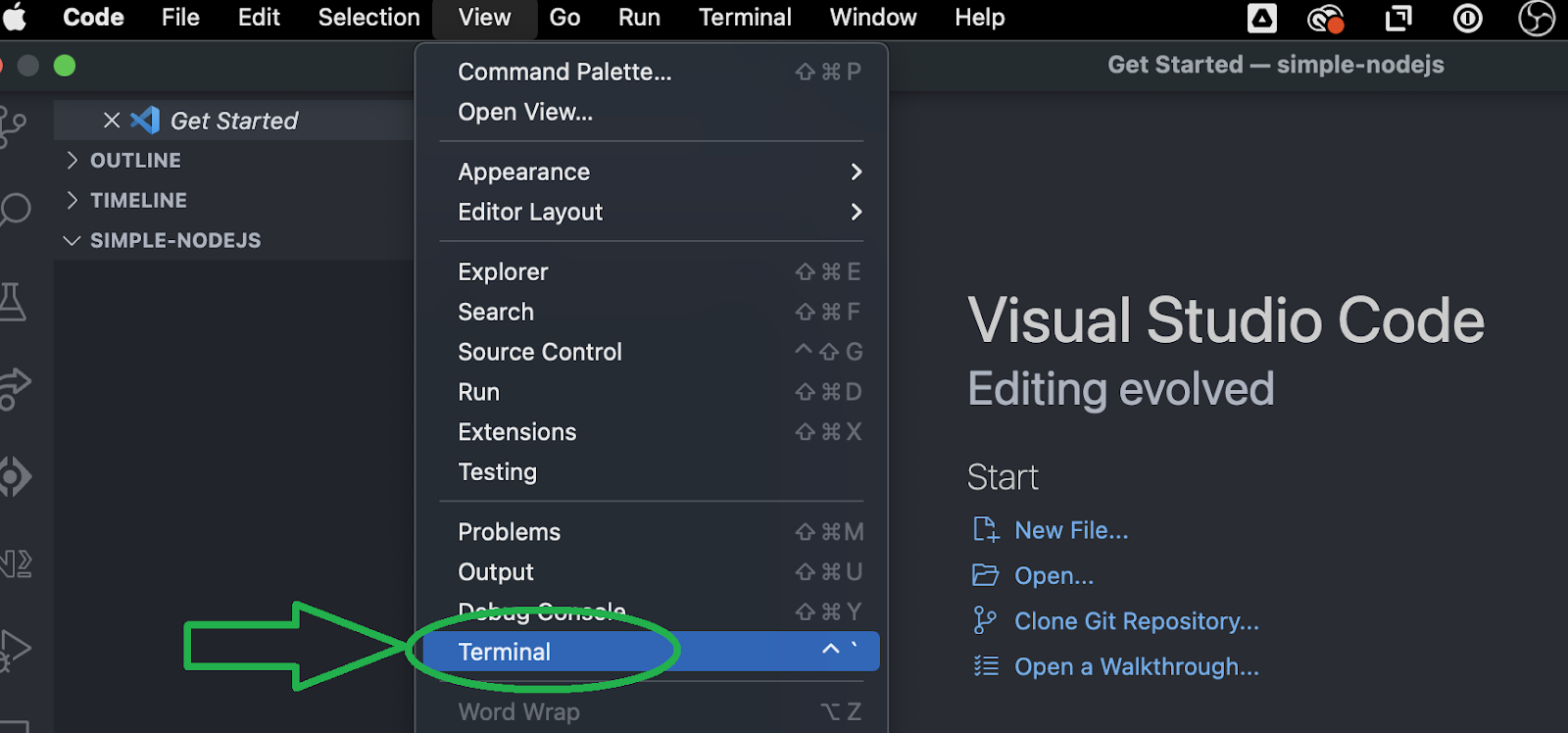The height and width of the screenshot is (733, 1568).
Task: Click the git branch icon beside Clone Git Repository
Action: (985, 620)
